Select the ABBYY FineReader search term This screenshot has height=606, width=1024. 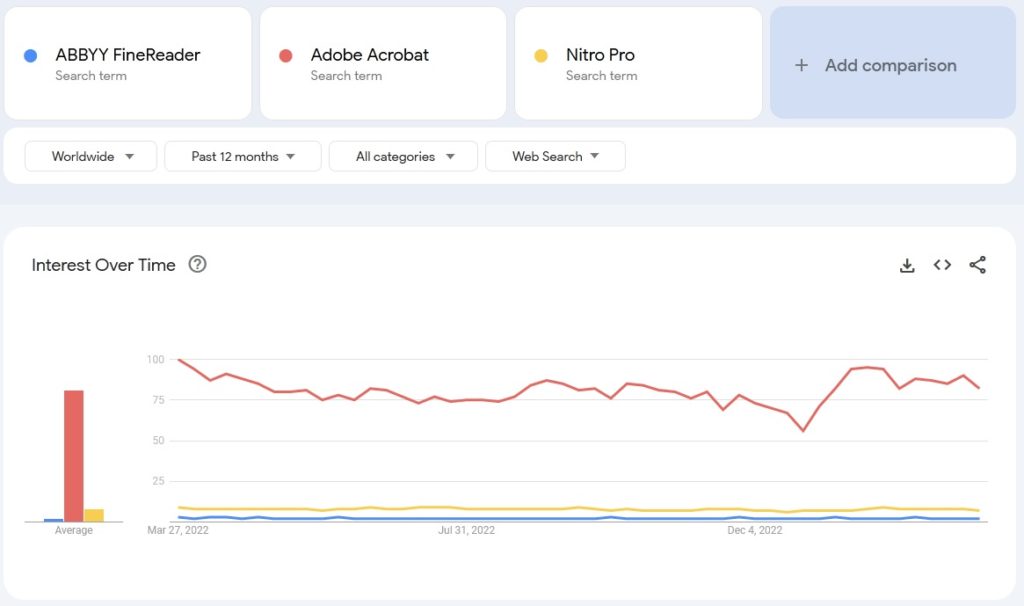pyautogui.click(x=128, y=55)
